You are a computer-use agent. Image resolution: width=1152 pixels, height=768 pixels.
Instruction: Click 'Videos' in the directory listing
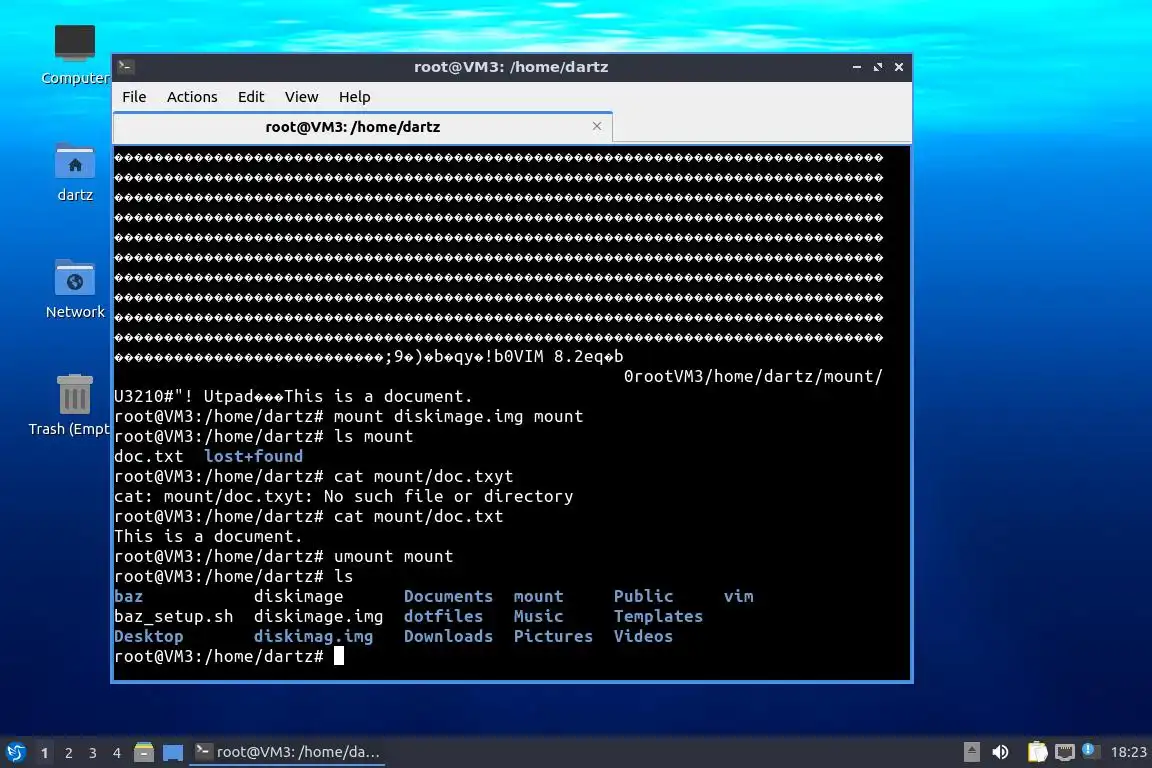pyautogui.click(x=644, y=636)
